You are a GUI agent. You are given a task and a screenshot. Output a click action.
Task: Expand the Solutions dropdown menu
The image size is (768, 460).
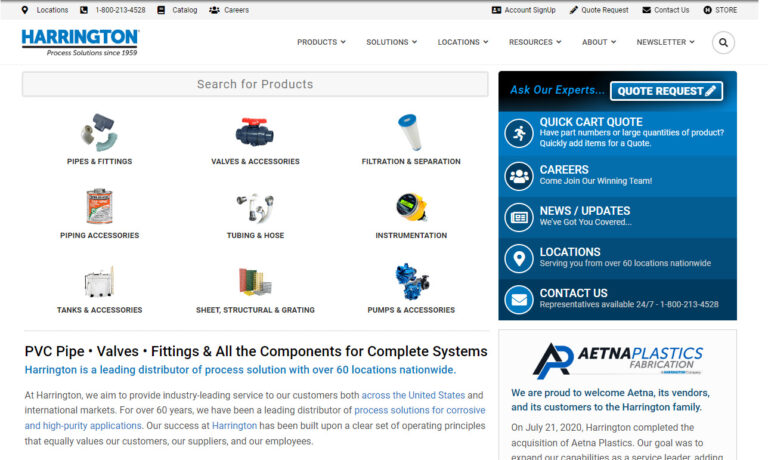pos(391,42)
